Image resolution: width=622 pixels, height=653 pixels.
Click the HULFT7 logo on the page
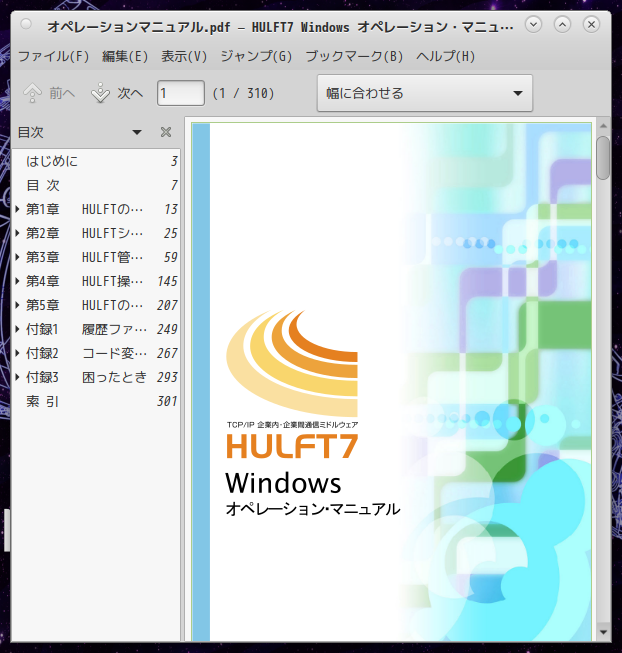pos(292,446)
